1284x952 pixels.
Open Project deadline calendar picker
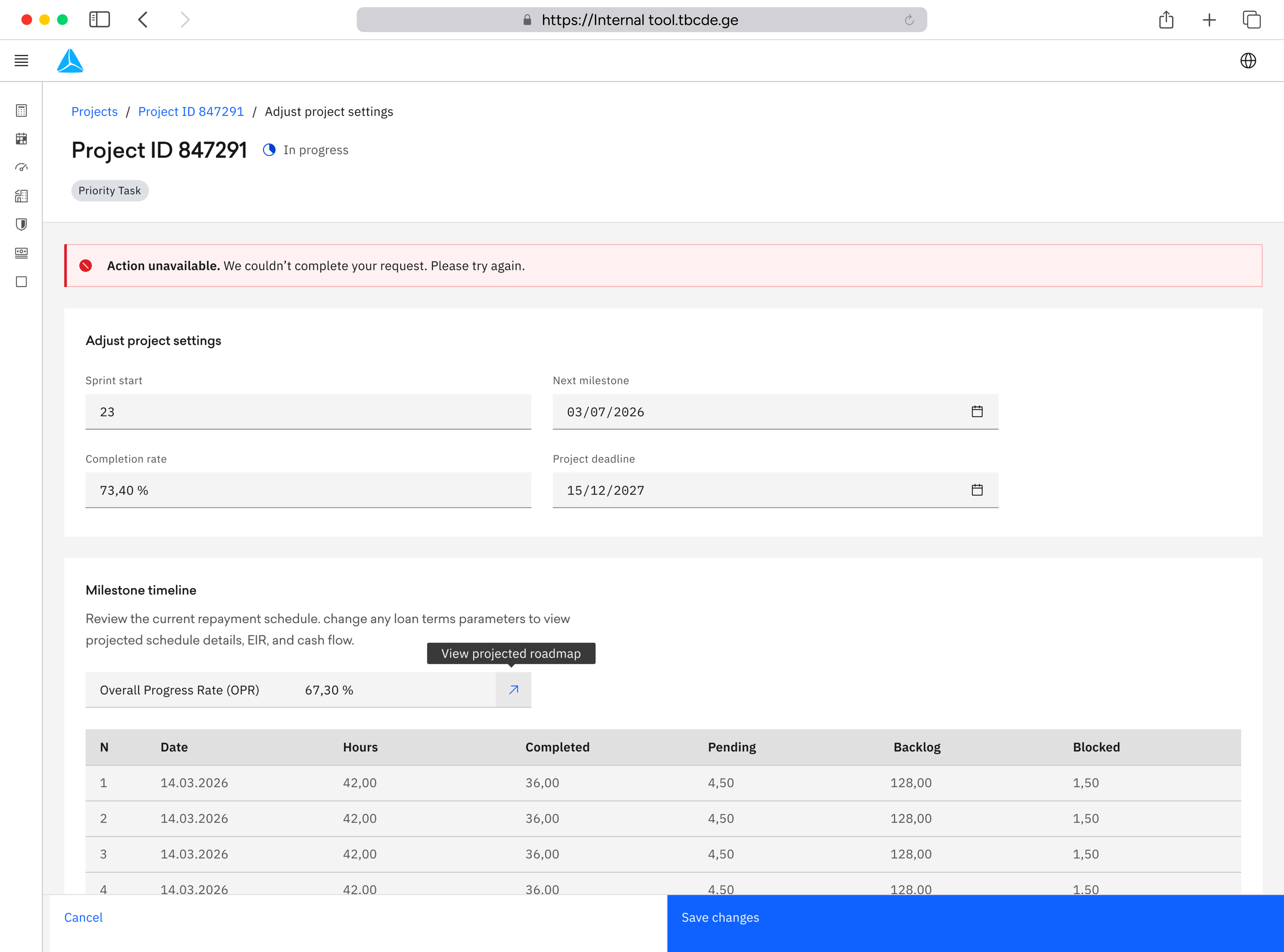(x=977, y=490)
